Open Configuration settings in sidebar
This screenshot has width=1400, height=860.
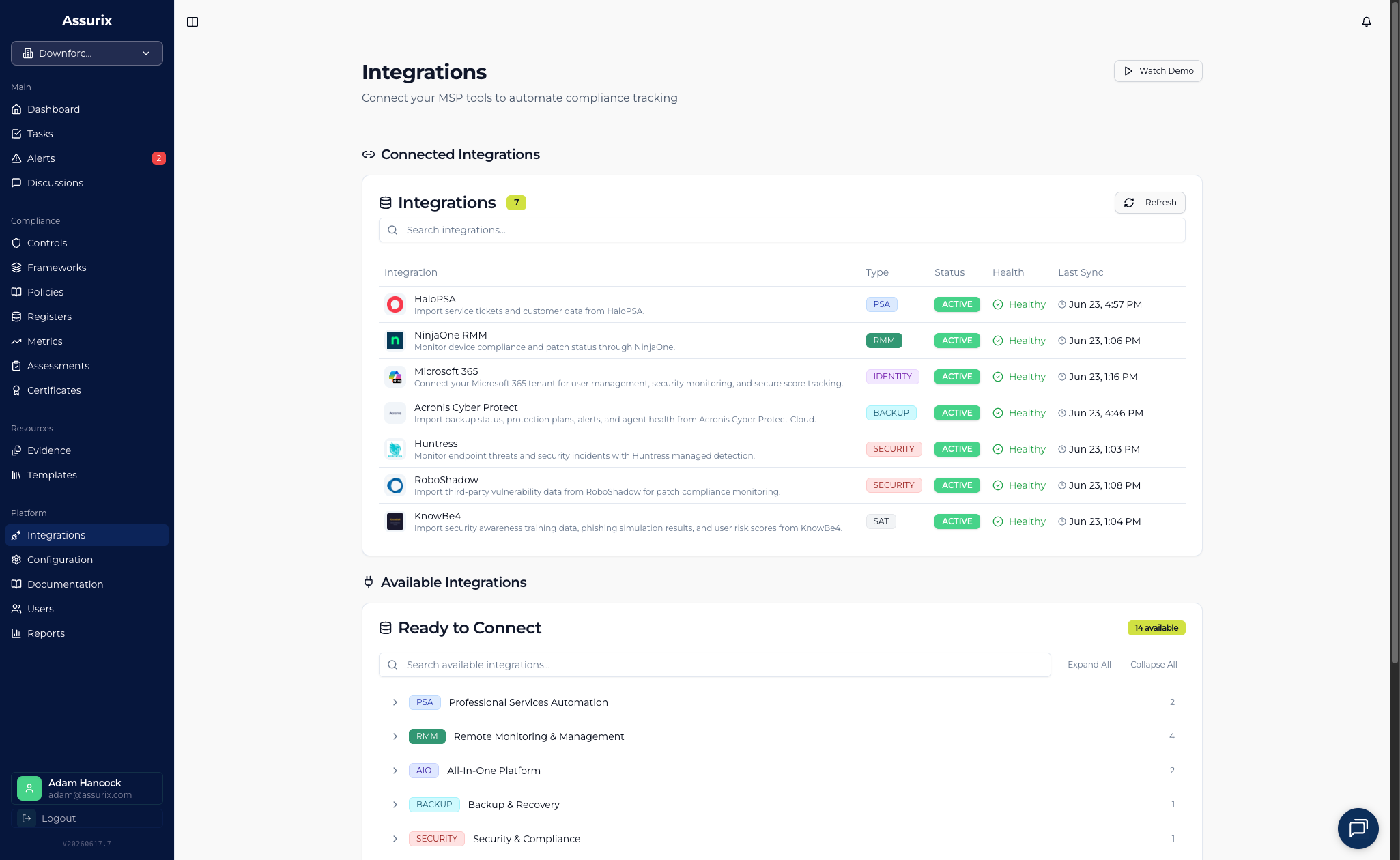(87, 560)
